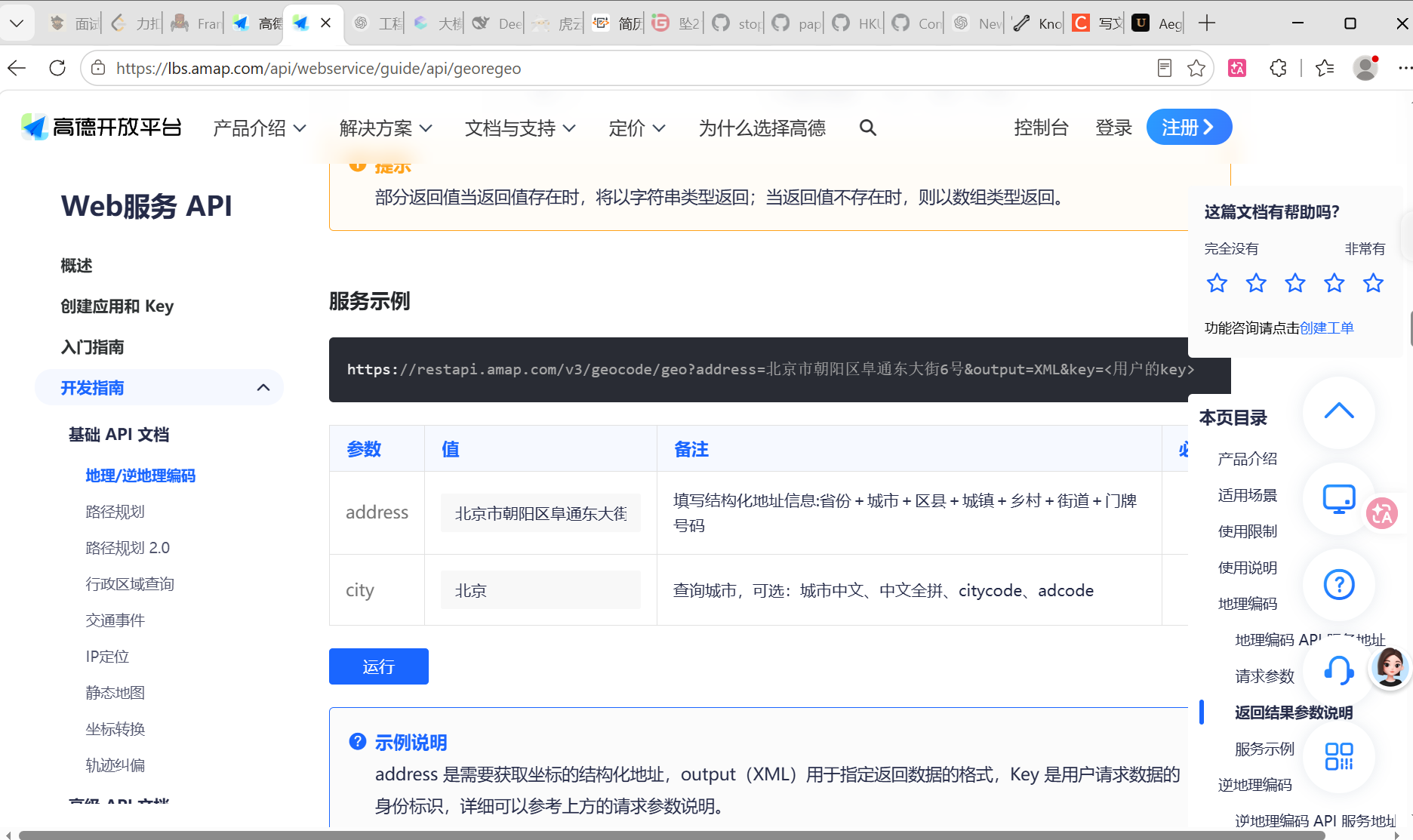1413x840 pixels.
Task: Add page to favorites star icon
Action: pyautogui.click(x=1196, y=68)
